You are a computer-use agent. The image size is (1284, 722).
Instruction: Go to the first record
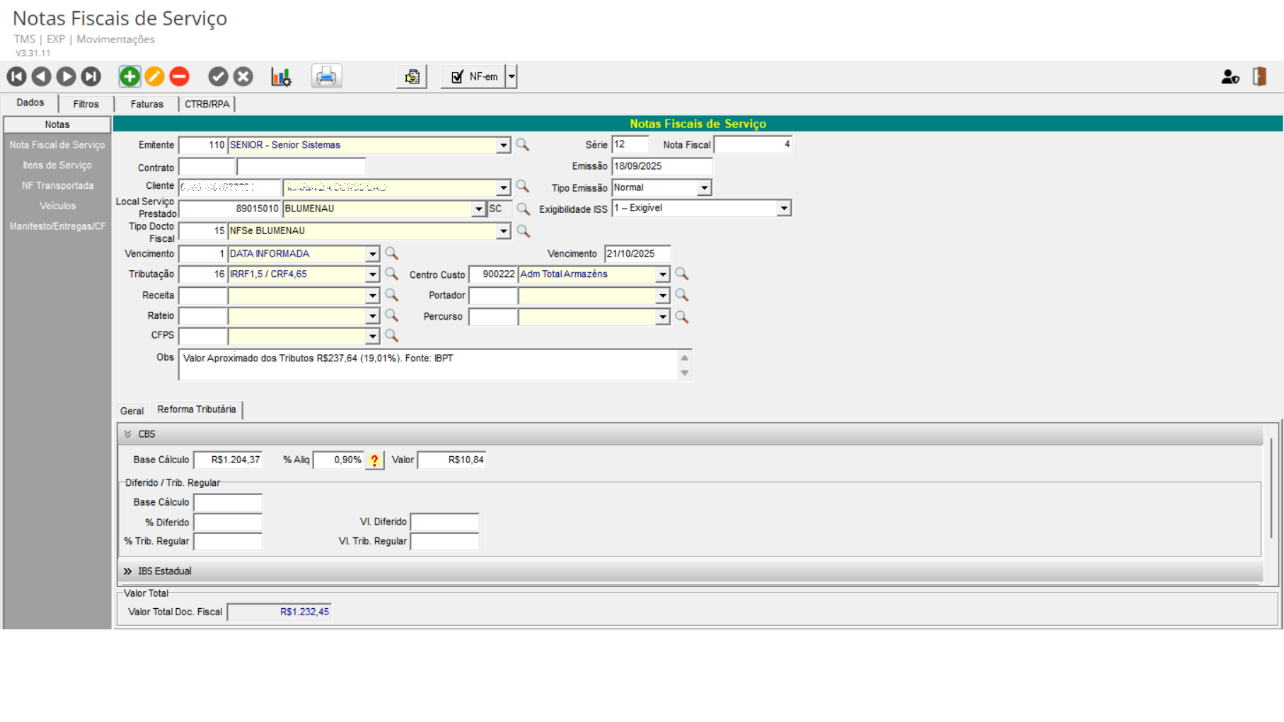(16, 77)
